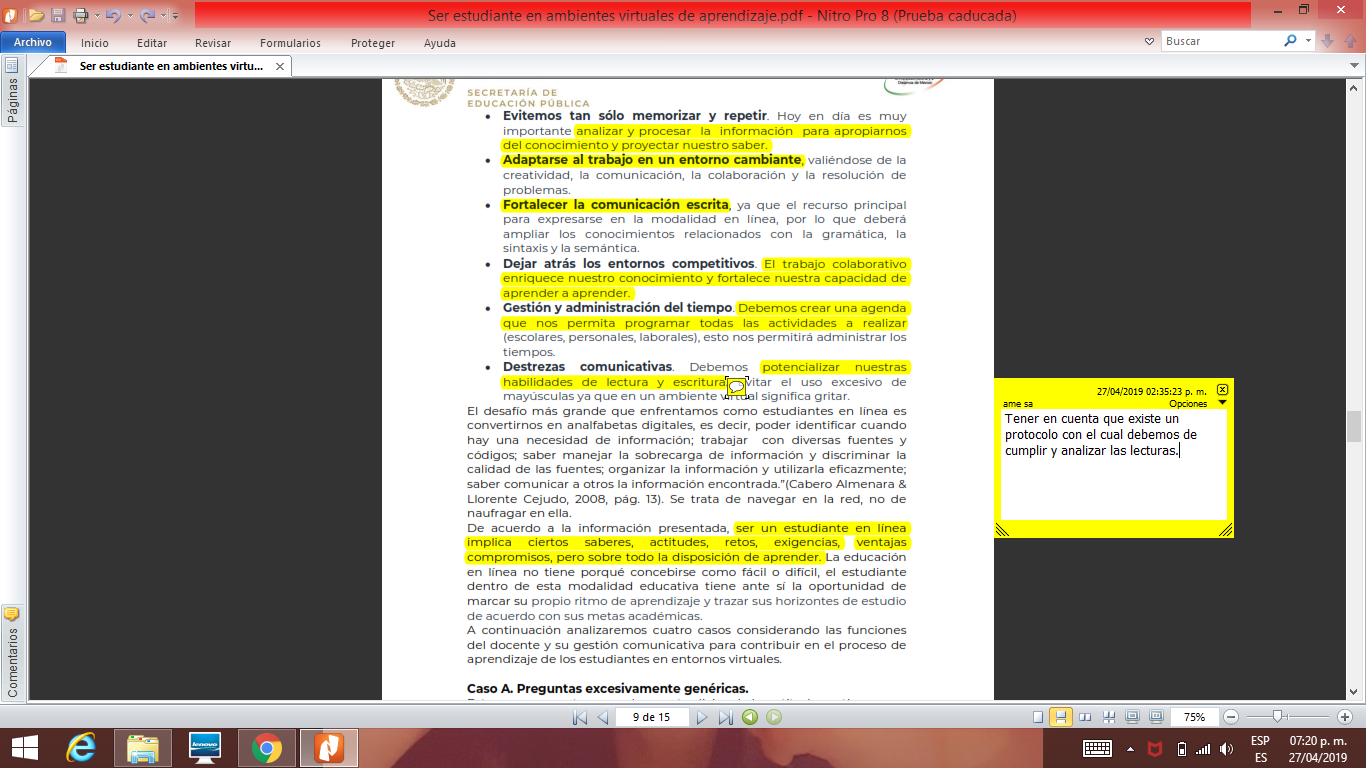Click the sticky note icon in the text
Screen dimensions: 1366x768
736,387
